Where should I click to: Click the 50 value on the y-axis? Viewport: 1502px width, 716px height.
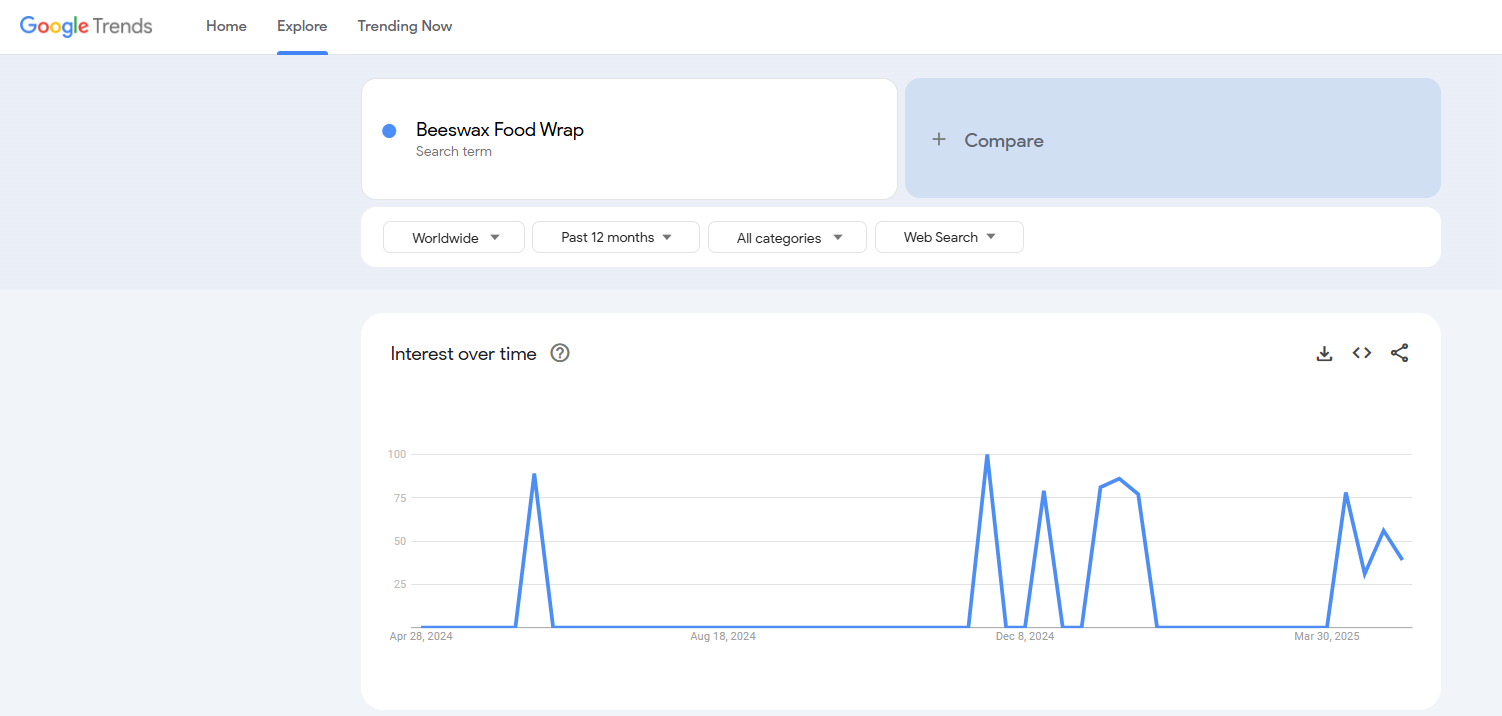tap(400, 541)
